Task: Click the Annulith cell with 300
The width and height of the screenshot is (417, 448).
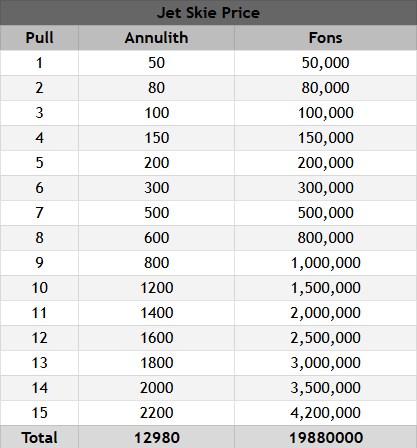Action: 156,188
